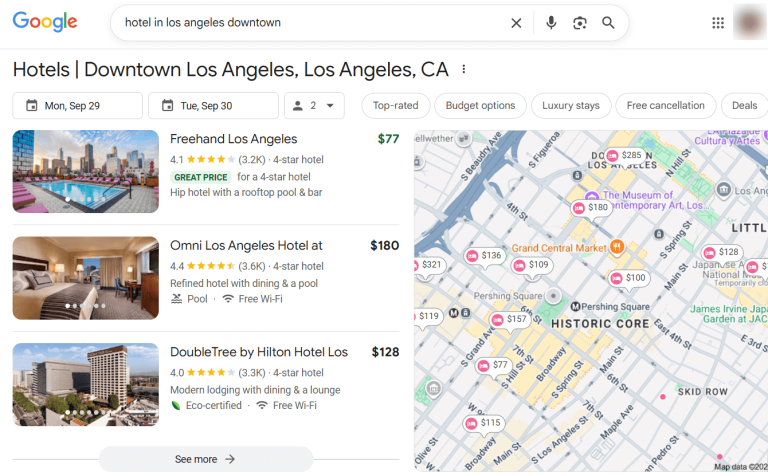The width and height of the screenshot is (768, 476).
Task: Select the $109 hotel map pin
Action: (531, 265)
